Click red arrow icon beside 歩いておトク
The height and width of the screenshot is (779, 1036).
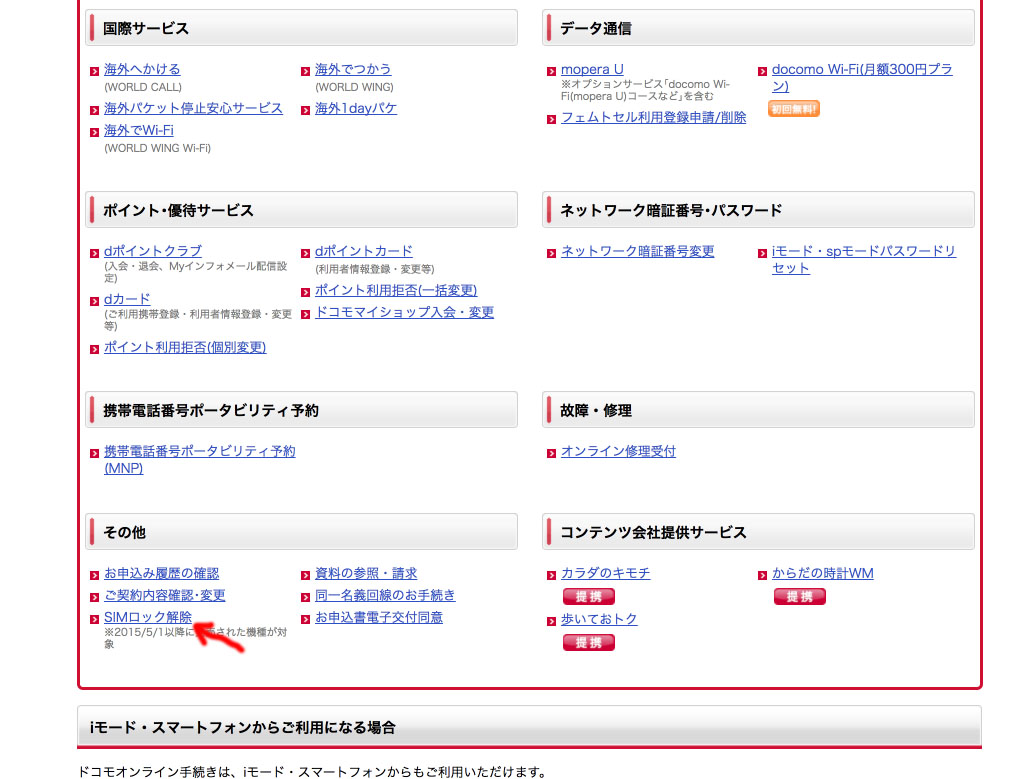coord(552,622)
